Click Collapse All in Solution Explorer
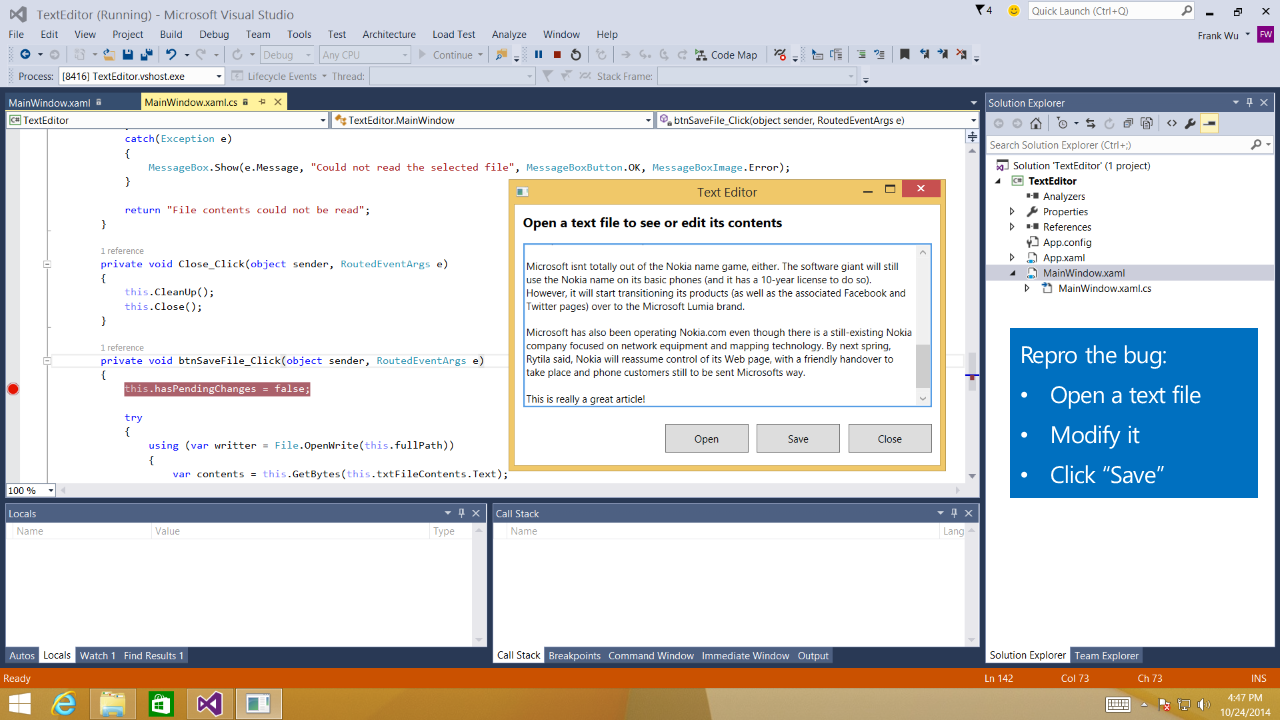Image resolution: width=1280 pixels, height=720 pixels. [1128, 123]
